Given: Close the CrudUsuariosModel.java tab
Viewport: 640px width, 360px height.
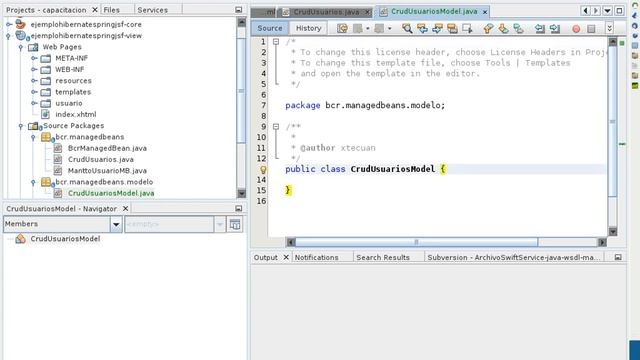Looking at the screenshot, I should coord(485,12).
